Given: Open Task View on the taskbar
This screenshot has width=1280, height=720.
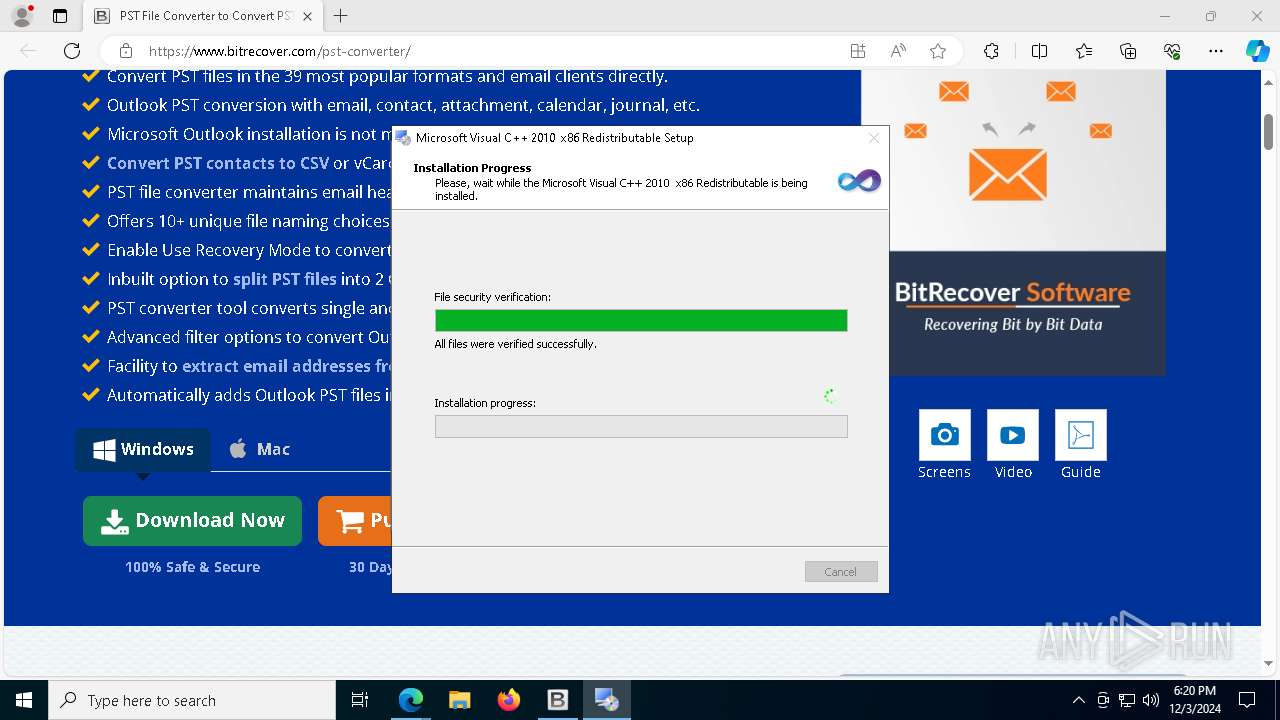Looking at the screenshot, I should pyautogui.click(x=361, y=700).
